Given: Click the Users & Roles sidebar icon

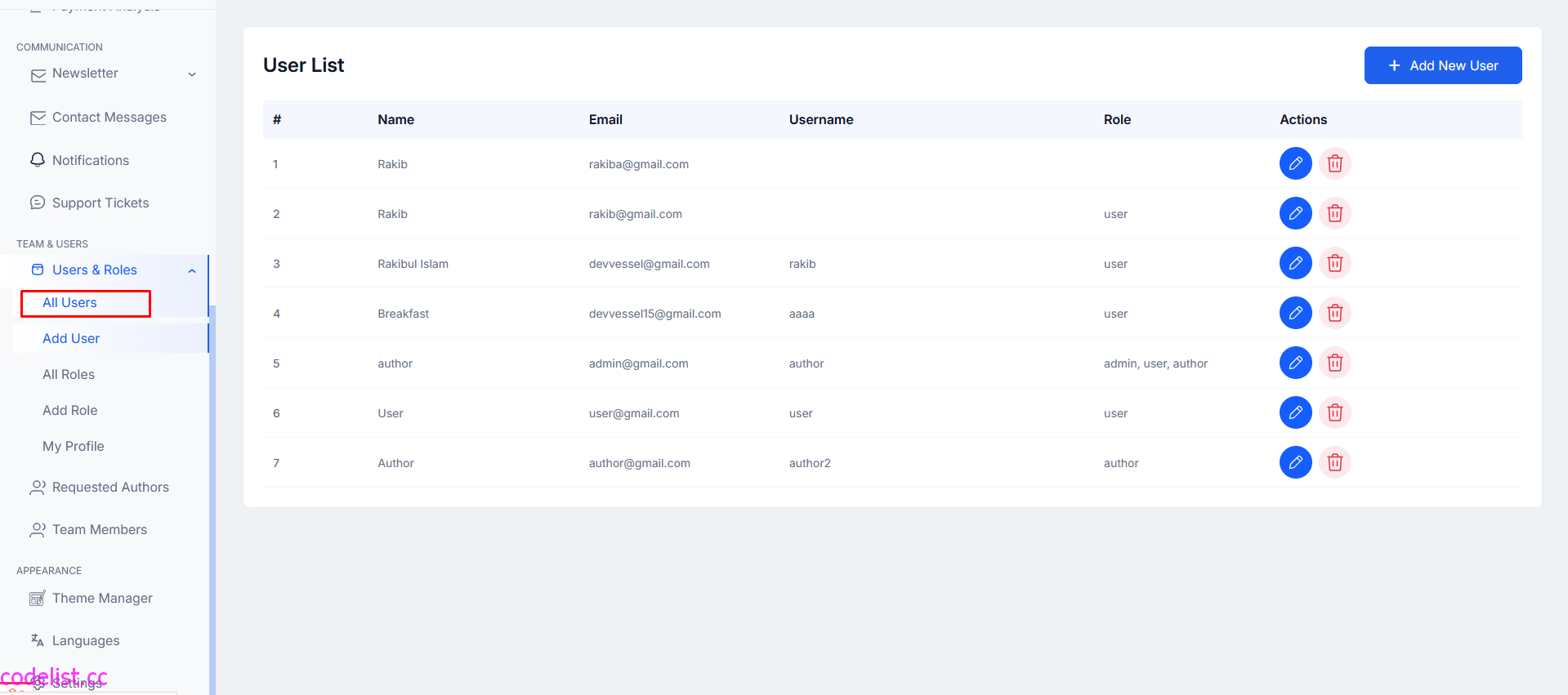Looking at the screenshot, I should click(38, 270).
